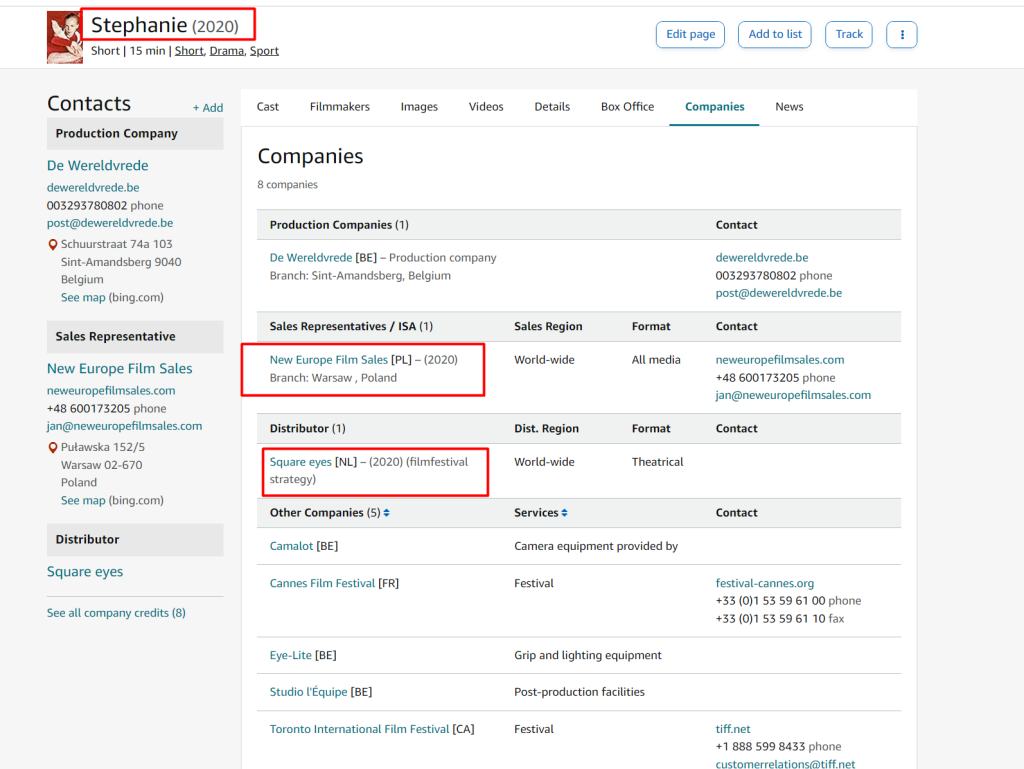Screen dimensions: 1024x769
Task: Track this title with Track button
Action: [x=849, y=34]
